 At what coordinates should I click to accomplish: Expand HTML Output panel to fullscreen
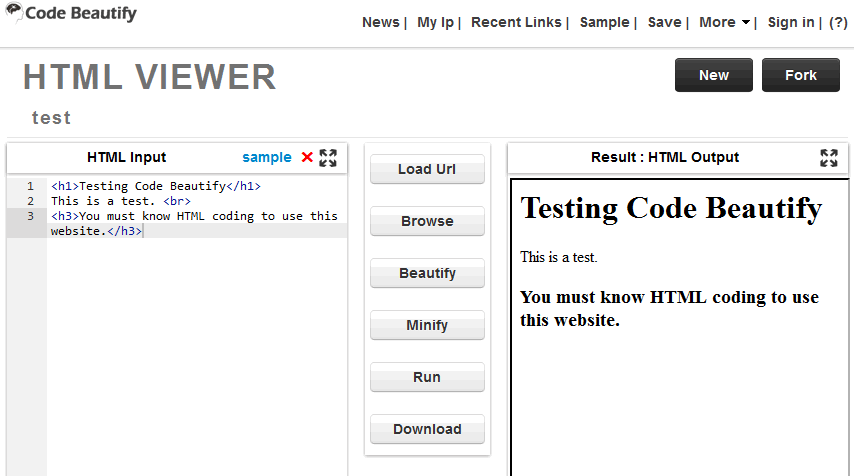(828, 158)
